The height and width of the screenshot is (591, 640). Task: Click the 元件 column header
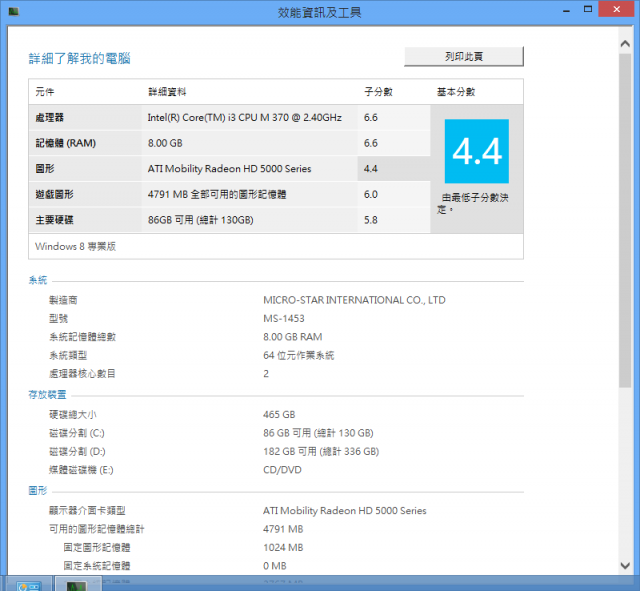click(44, 92)
